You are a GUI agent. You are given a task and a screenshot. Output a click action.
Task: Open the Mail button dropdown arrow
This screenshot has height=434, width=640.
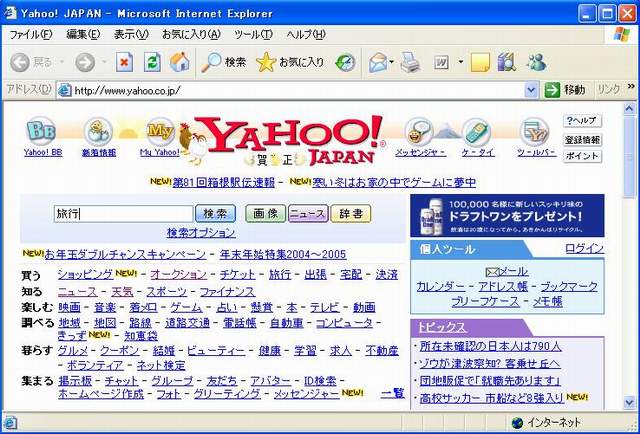pos(392,62)
